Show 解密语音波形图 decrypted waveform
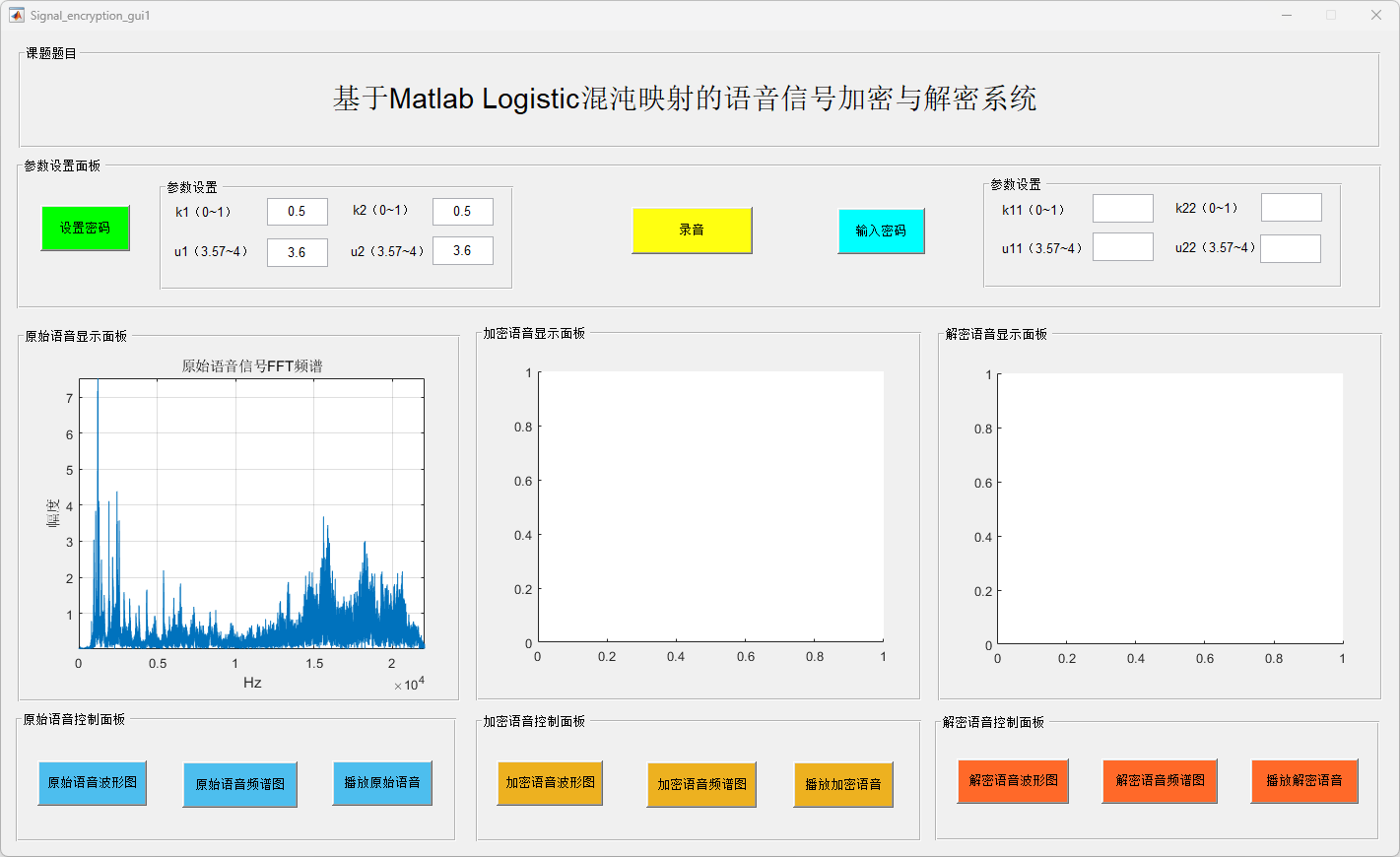Image resolution: width=1400 pixels, height=857 pixels. [1013, 781]
